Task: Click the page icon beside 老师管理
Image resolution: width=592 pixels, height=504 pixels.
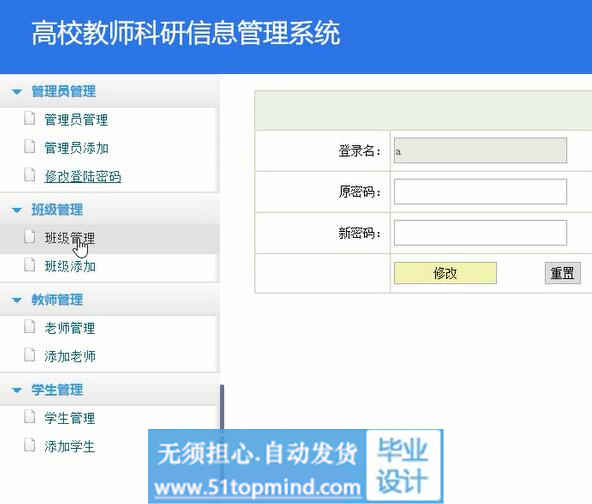Action: pyautogui.click(x=29, y=327)
